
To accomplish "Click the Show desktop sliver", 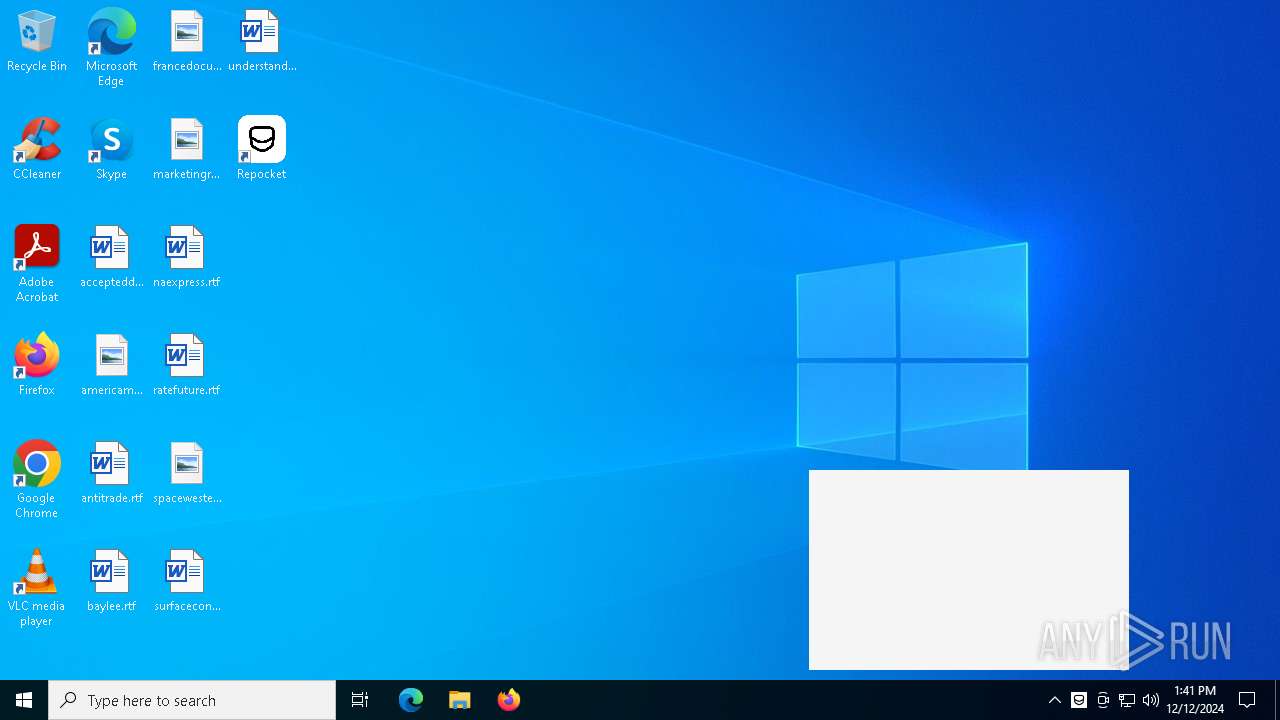I will pyautogui.click(x=1277, y=700).
